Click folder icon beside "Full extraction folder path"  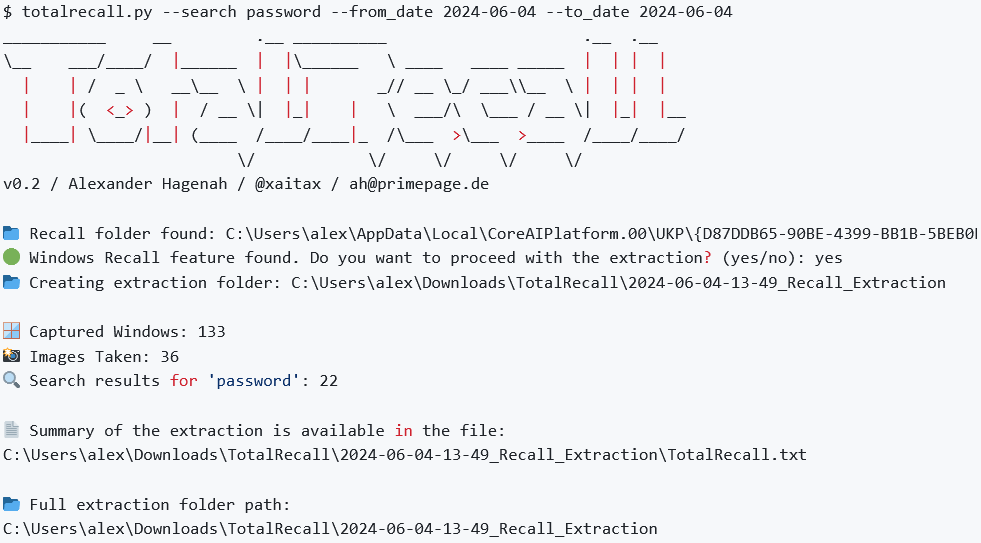click(x=11, y=504)
